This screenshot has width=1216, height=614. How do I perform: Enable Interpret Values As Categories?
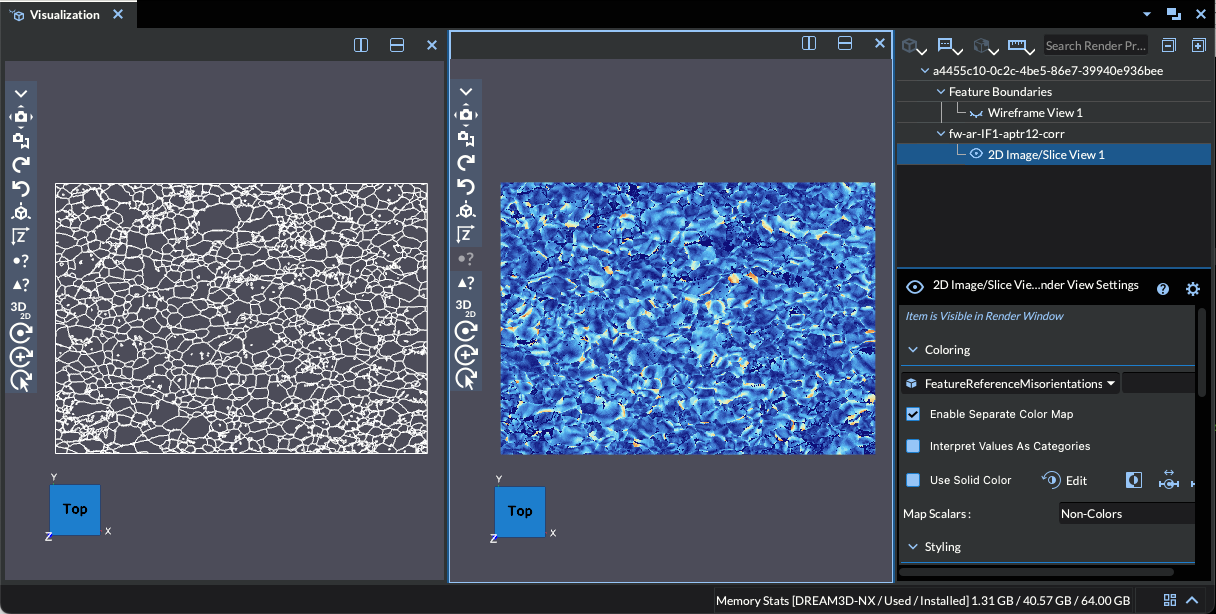click(913, 446)
